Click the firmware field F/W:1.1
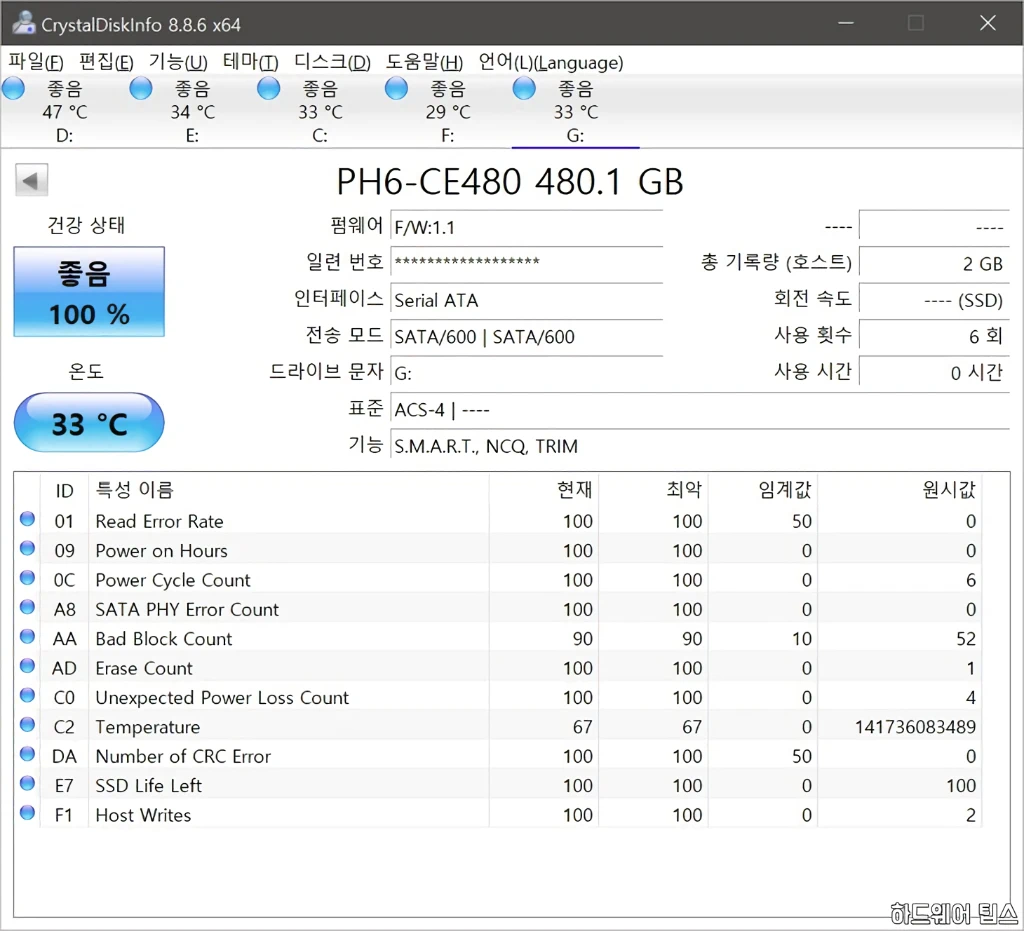The image size is (1024, 931). (526, 227)
